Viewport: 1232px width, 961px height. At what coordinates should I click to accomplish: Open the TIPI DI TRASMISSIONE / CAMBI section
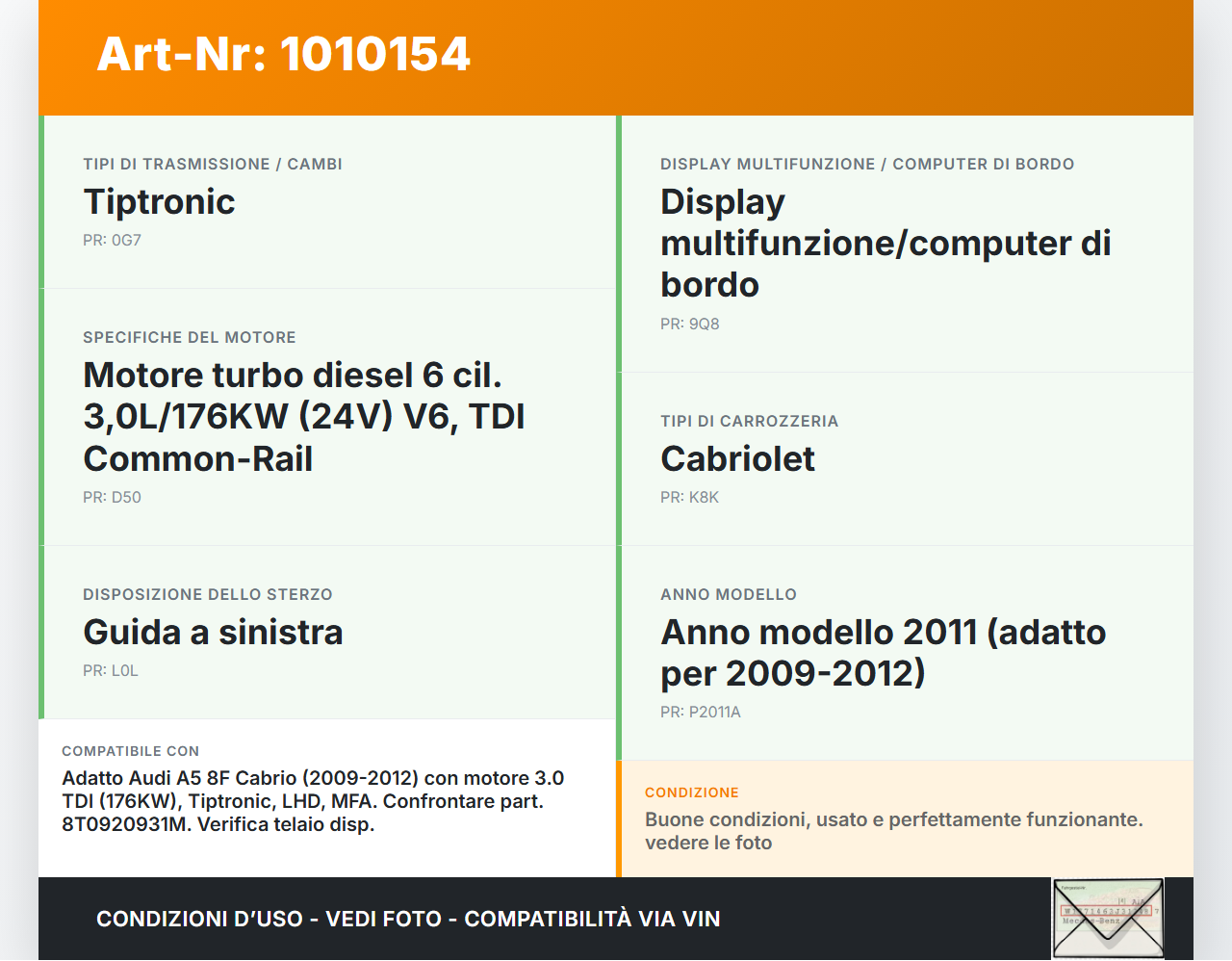213,164
